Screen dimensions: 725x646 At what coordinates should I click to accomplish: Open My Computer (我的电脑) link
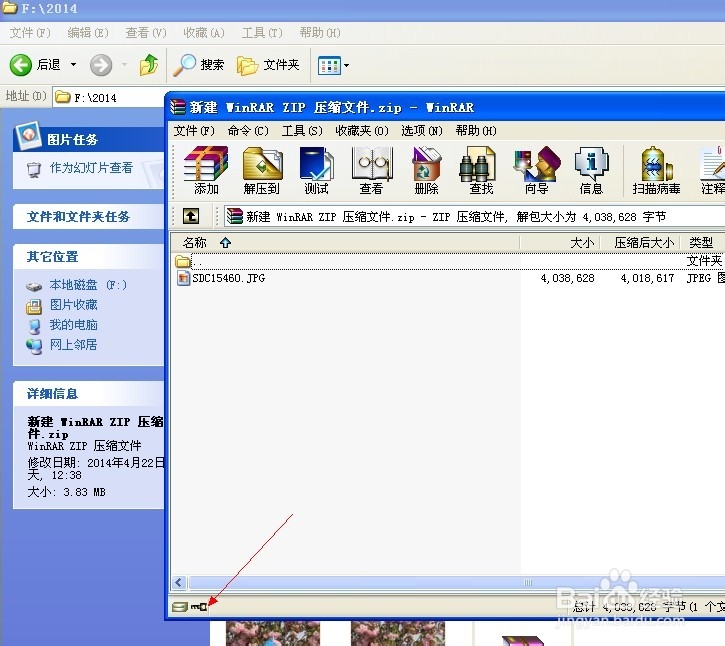(74, 325)
